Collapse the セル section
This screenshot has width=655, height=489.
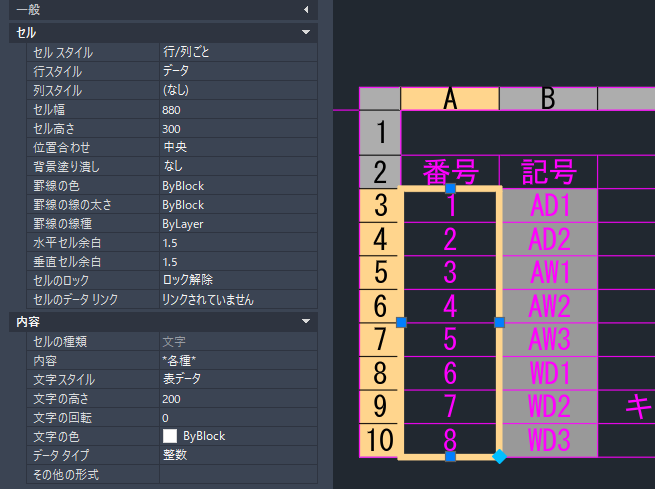305,33
